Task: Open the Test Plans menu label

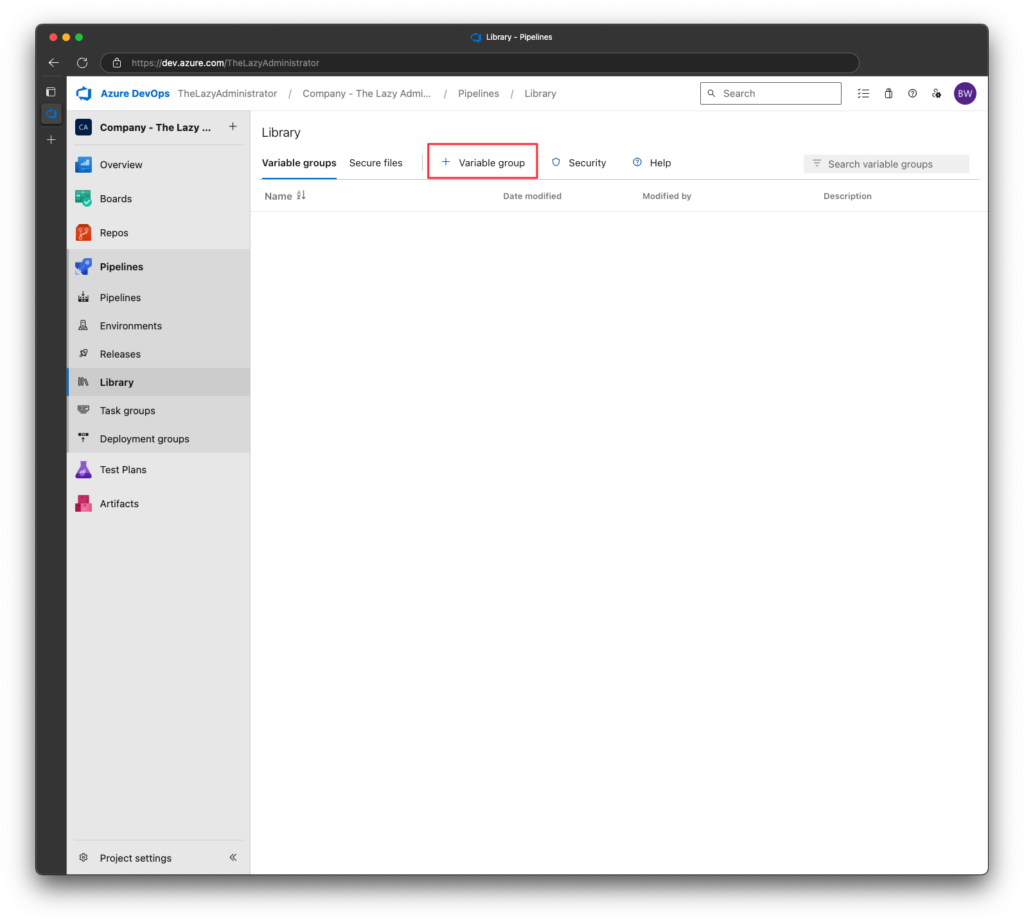Action: (123, 469)
